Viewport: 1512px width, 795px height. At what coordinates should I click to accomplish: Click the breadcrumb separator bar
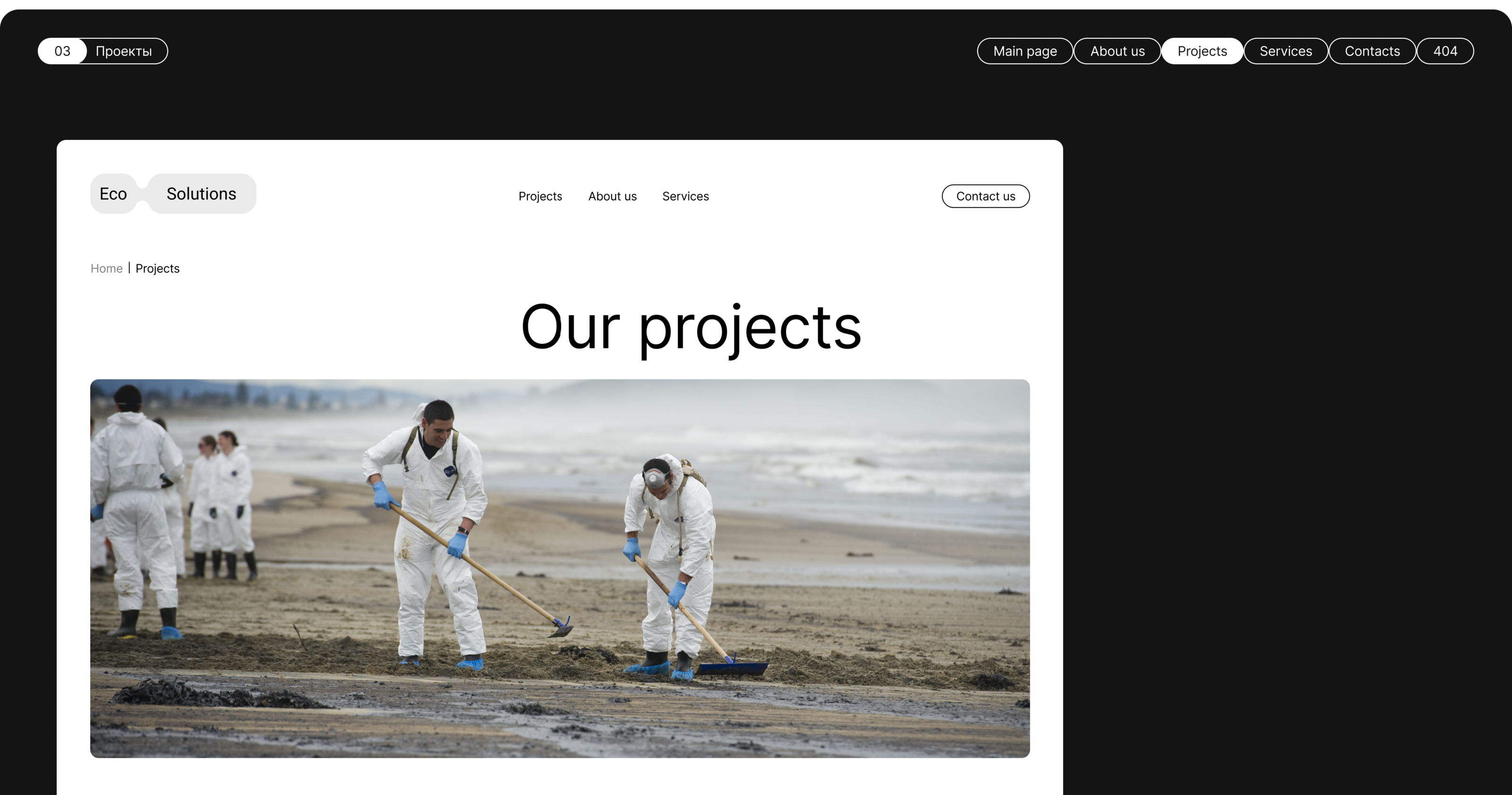tap(129, 268)
